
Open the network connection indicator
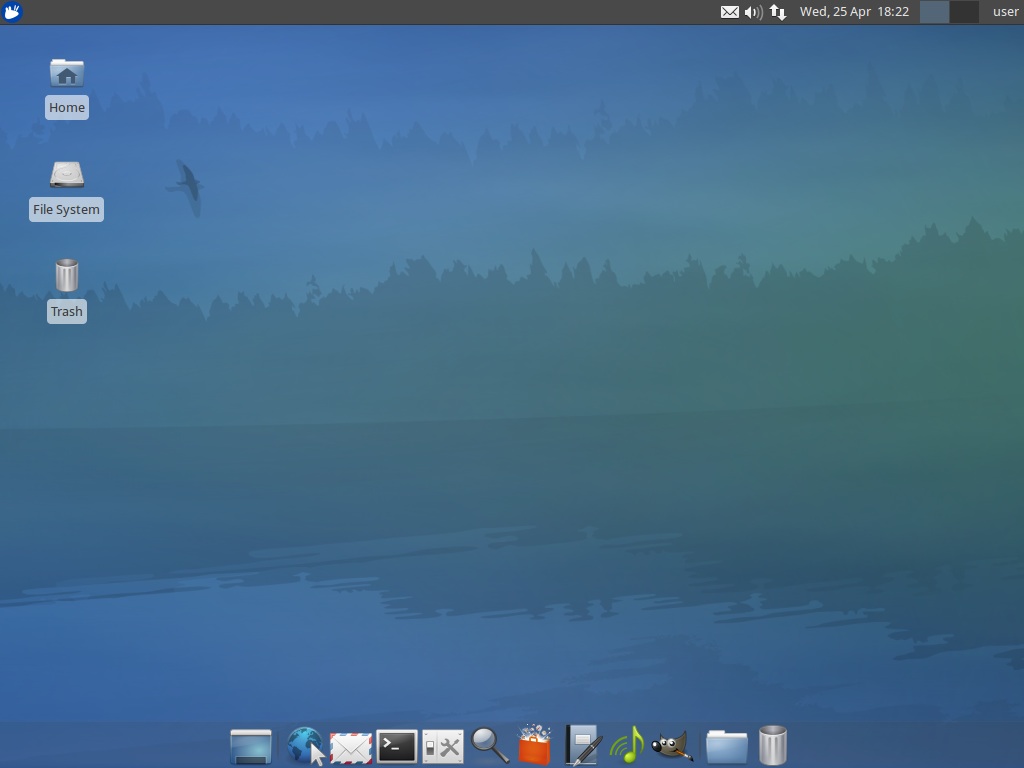pyautogui.click(x=778, y=12)
